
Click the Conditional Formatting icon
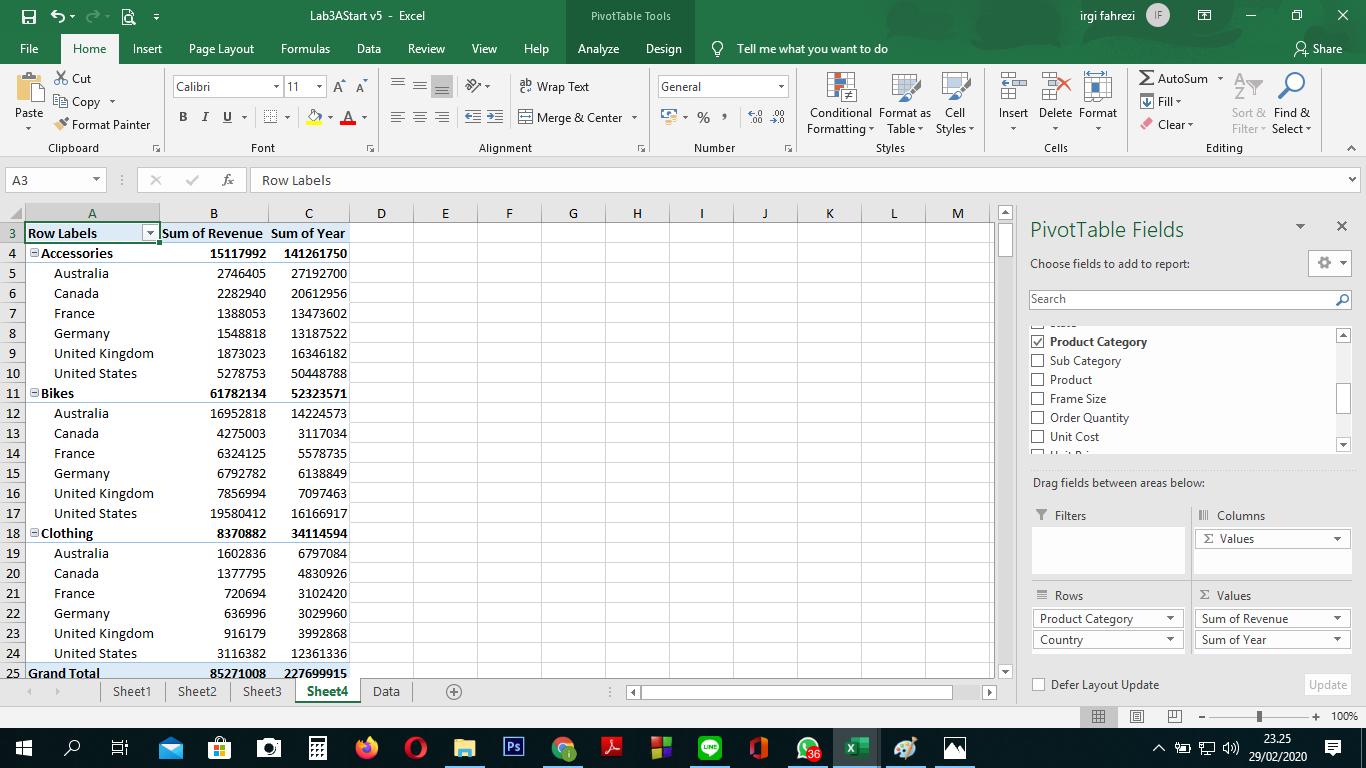[x=840, y=88]
